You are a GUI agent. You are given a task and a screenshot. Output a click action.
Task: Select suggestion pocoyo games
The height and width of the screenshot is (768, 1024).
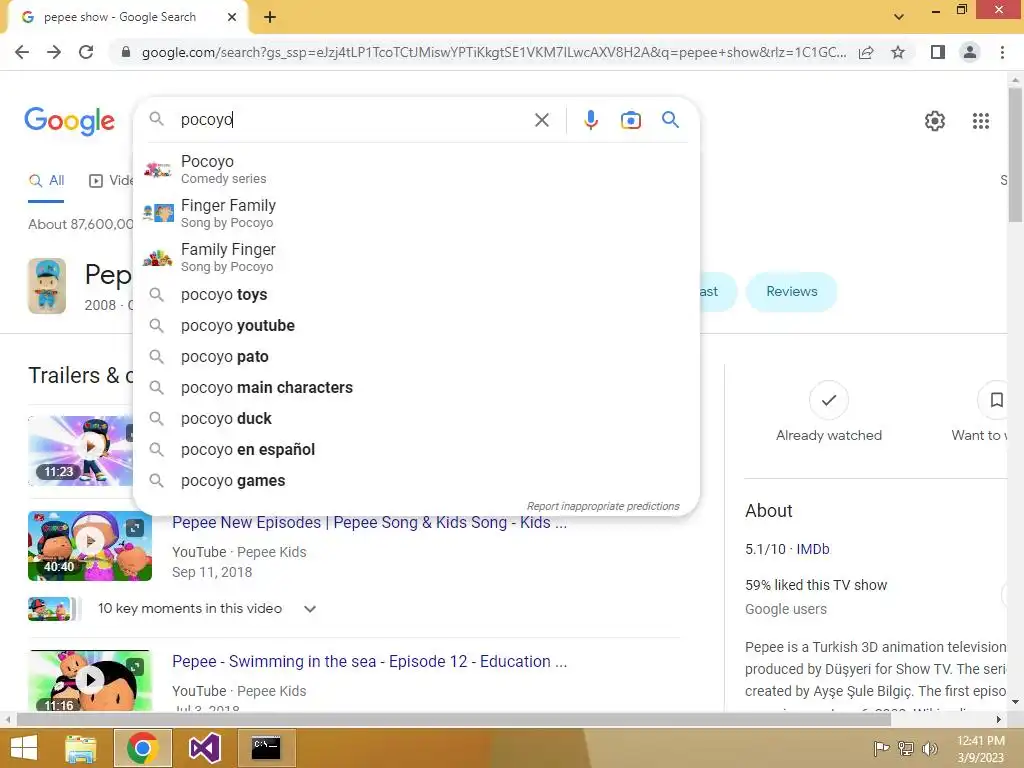coord(416,481)
